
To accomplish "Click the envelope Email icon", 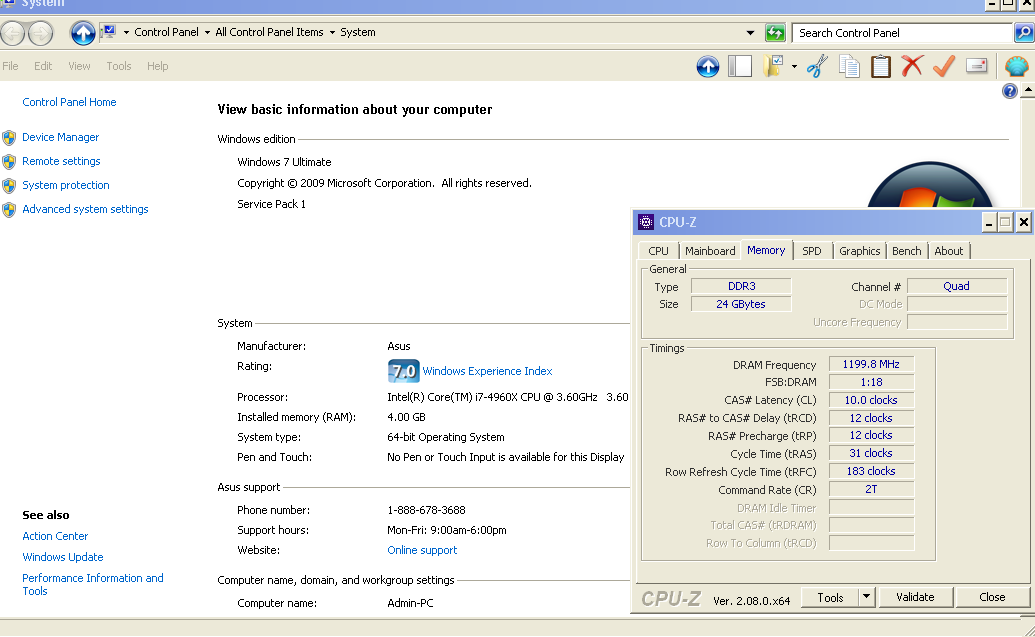I will click(x=976, y=65).
